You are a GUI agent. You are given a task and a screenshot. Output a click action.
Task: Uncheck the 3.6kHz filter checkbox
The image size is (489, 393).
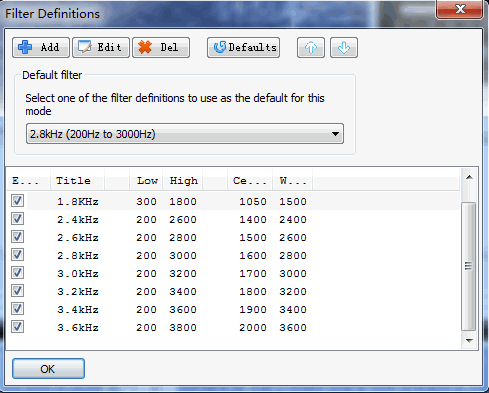coord(17,327)
